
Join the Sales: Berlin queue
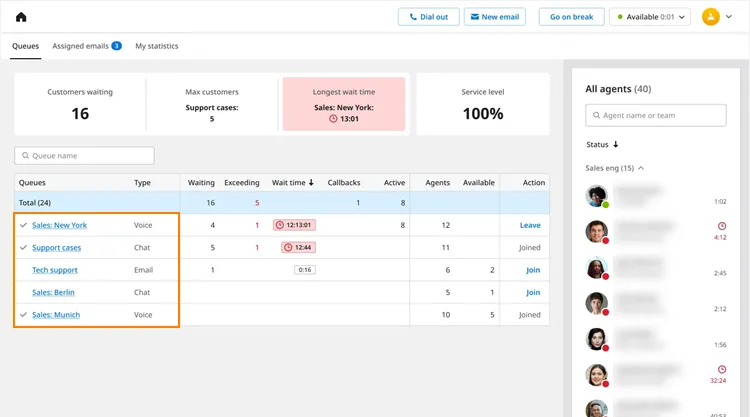tap(533, 293)
